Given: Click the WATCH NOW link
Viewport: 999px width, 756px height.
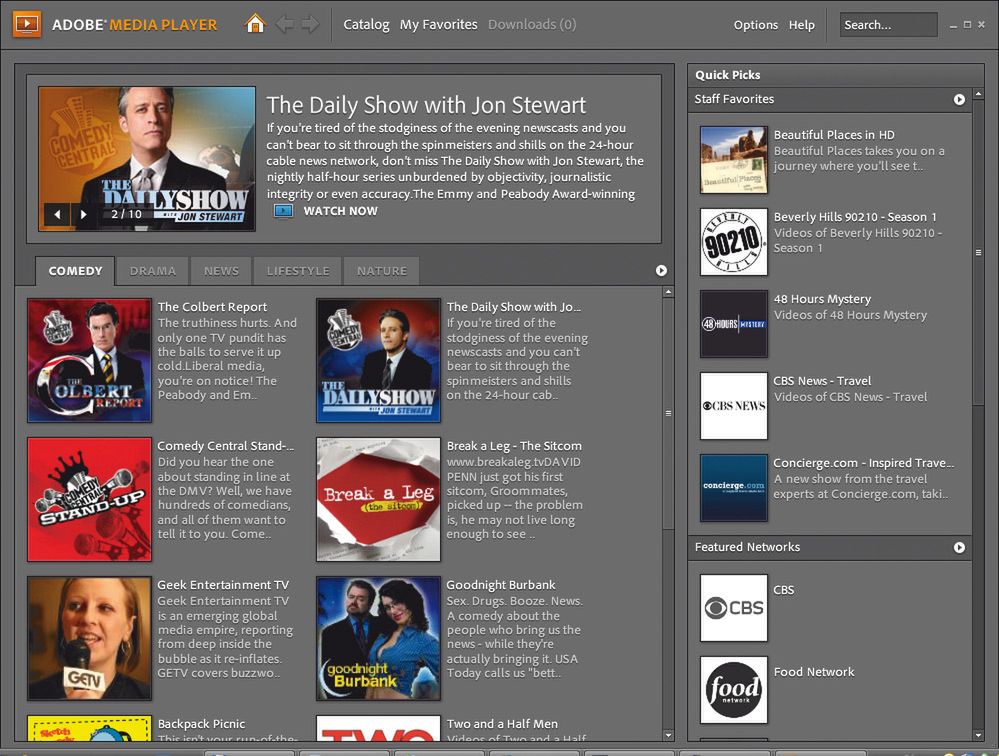Looking at the screenshot, I should pos(340,211).
